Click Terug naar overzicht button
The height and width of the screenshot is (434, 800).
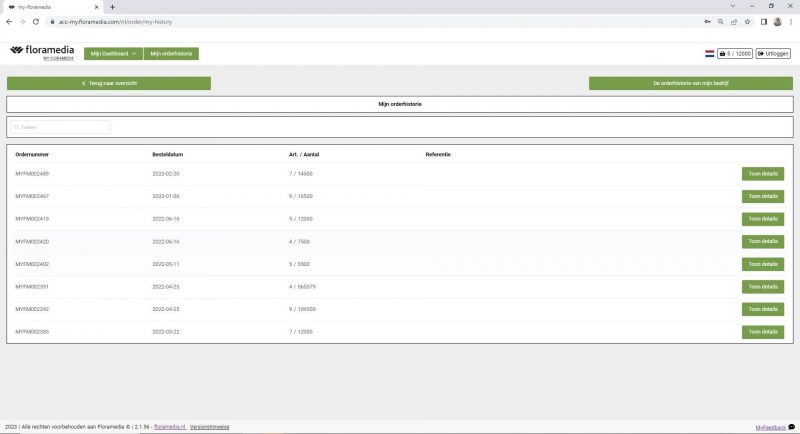point(108,84)
